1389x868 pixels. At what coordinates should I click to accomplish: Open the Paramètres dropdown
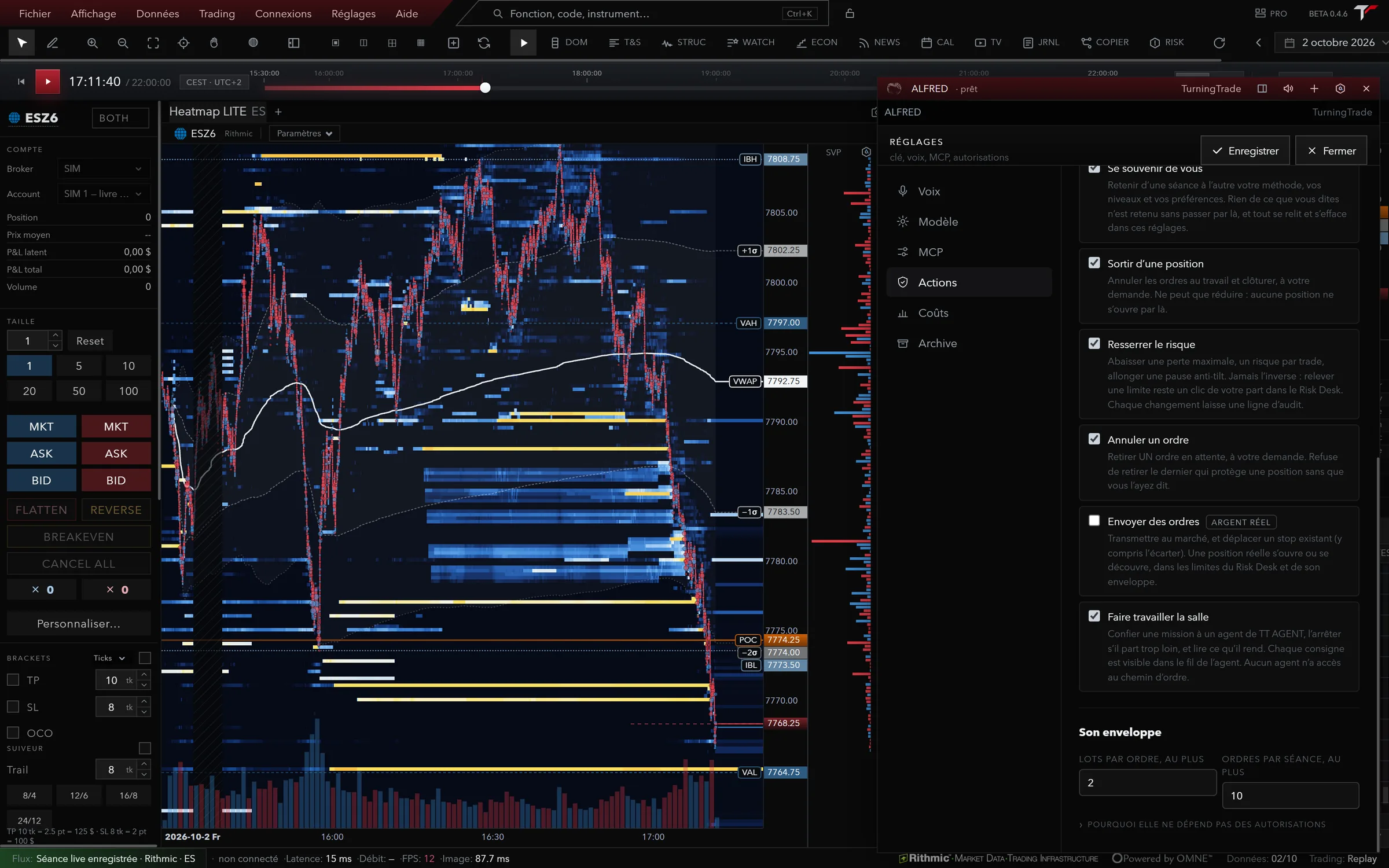click(304, 134)
